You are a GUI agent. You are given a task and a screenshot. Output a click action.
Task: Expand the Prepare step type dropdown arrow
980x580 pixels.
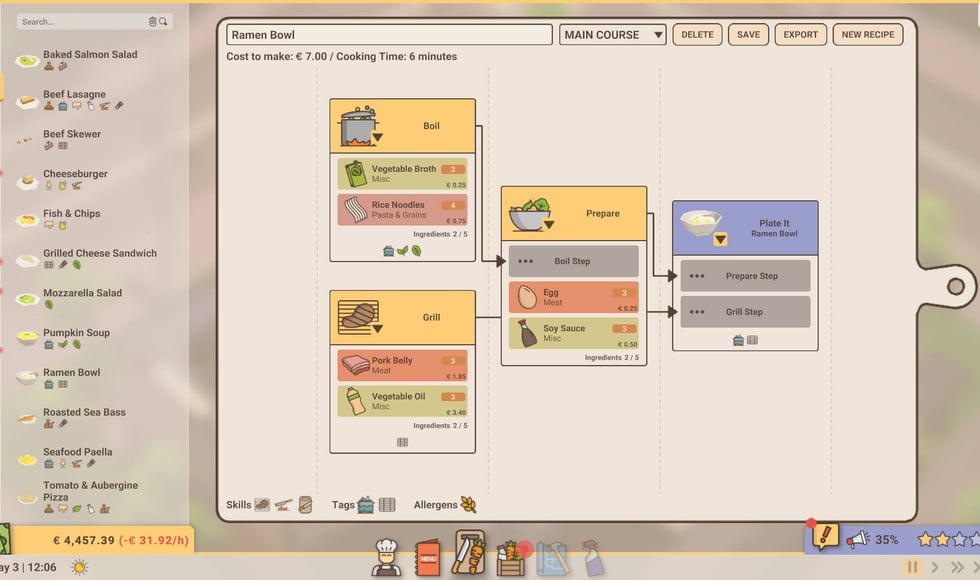(548, 225)
